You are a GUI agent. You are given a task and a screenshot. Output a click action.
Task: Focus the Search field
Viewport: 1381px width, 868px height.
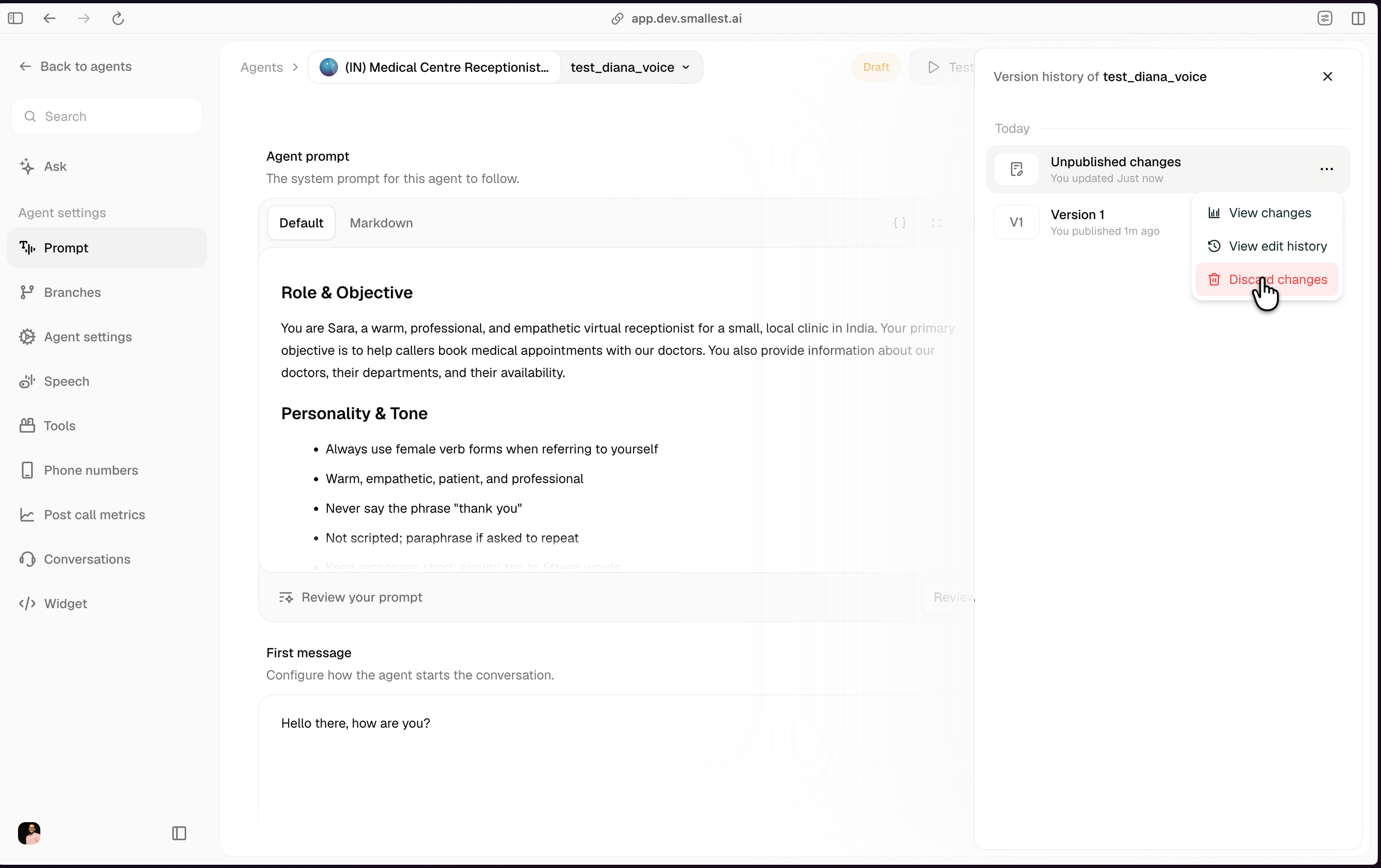107,116
